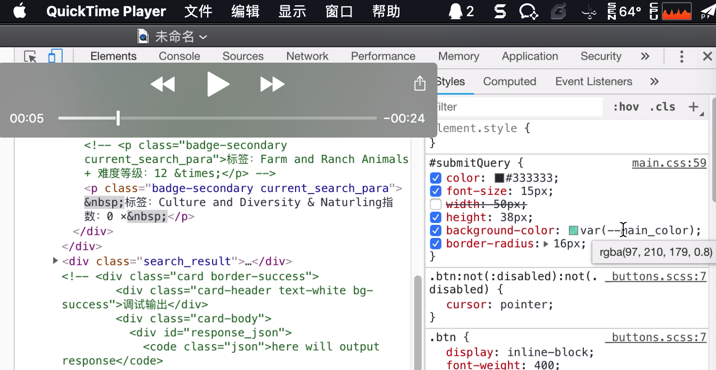The height and width of the screenshot is (370, 716).
Task: Open the chat bubble menu bar icon
Action: (529, 11)
